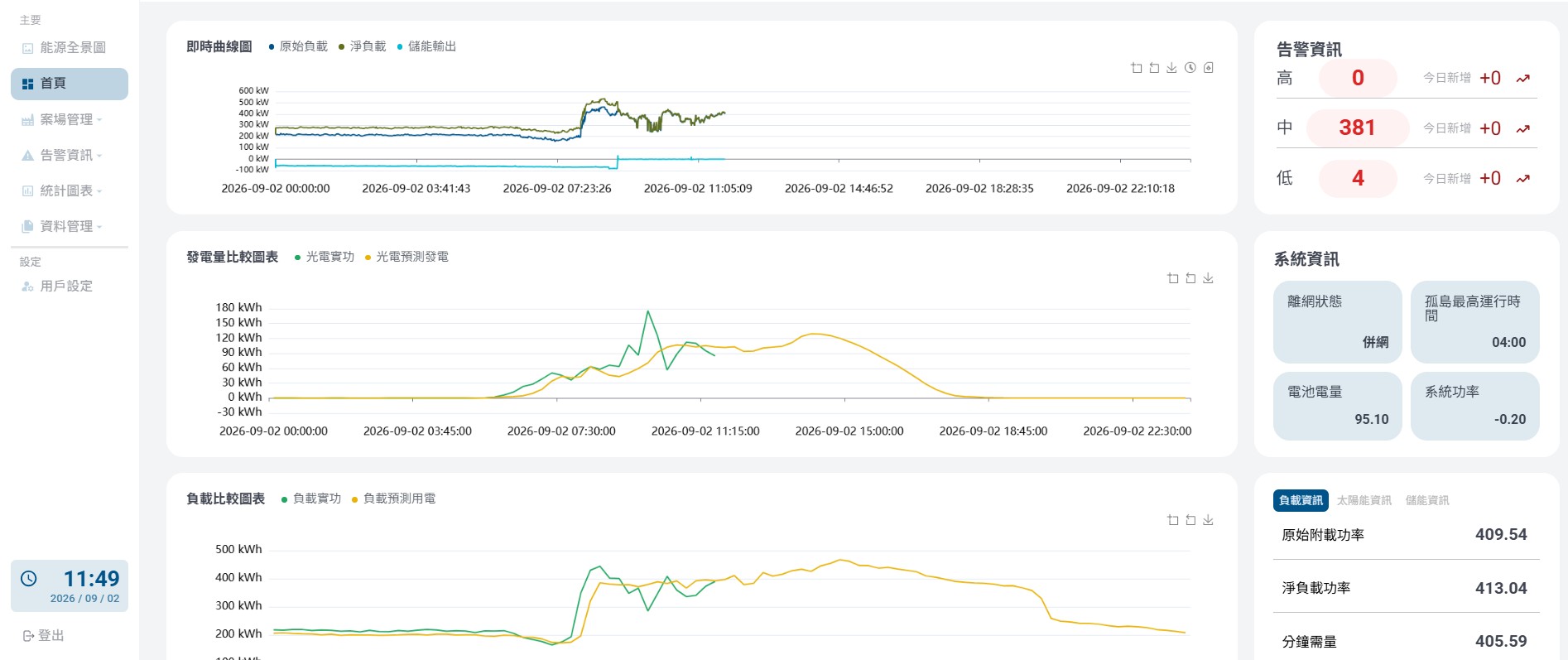Download the 即時曲線圖 chart image
This screenshot has height=660, width=1568.
coord(1171,68)
